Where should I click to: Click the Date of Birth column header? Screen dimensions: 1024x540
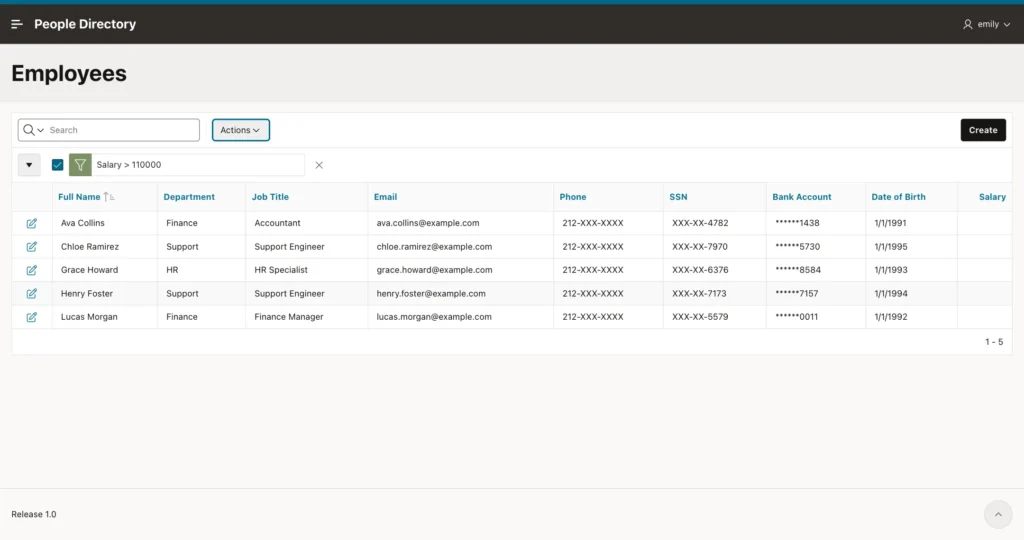(x=898, y=197)
